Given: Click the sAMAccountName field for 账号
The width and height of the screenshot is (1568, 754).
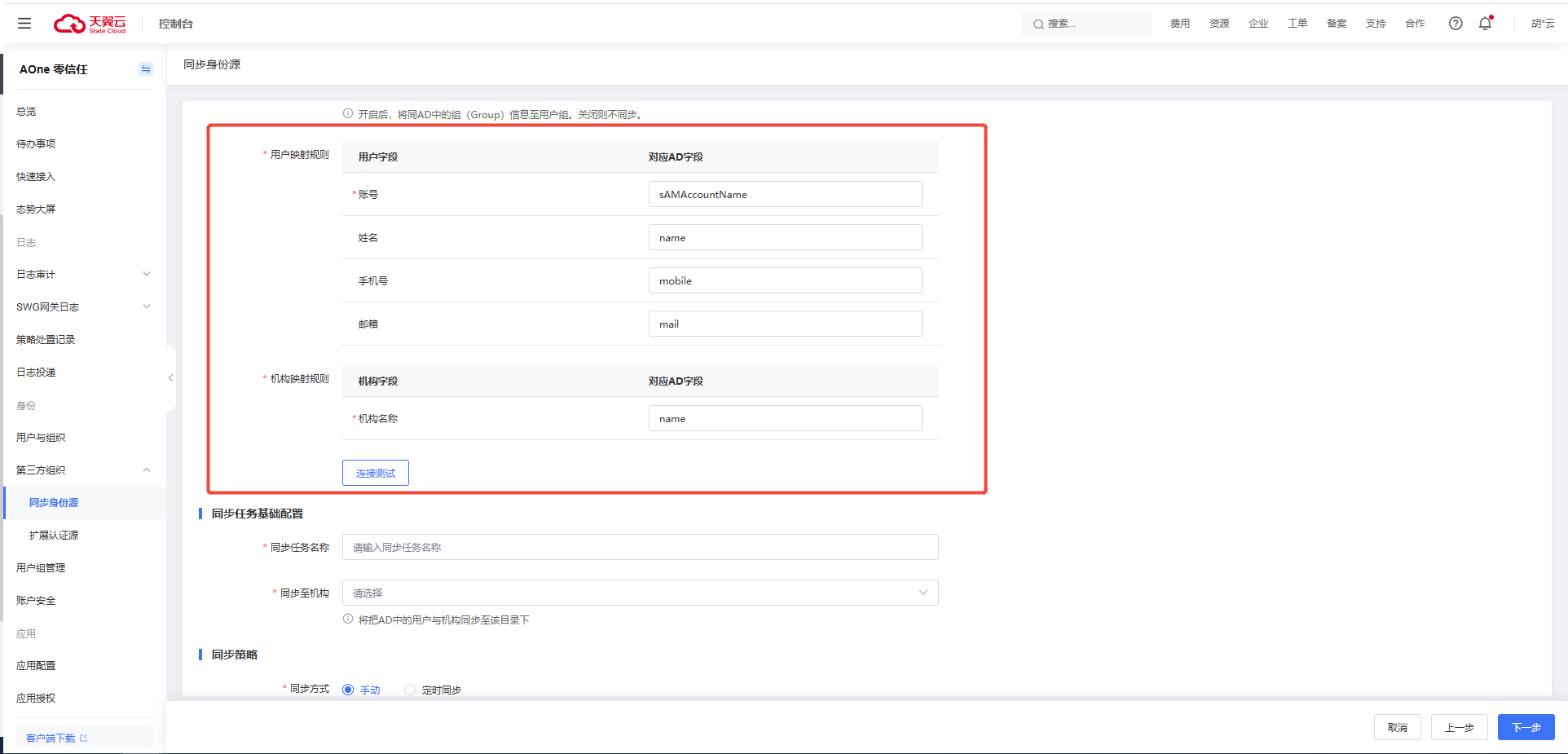Looking at the screenshot, I should tap(785, 194).
